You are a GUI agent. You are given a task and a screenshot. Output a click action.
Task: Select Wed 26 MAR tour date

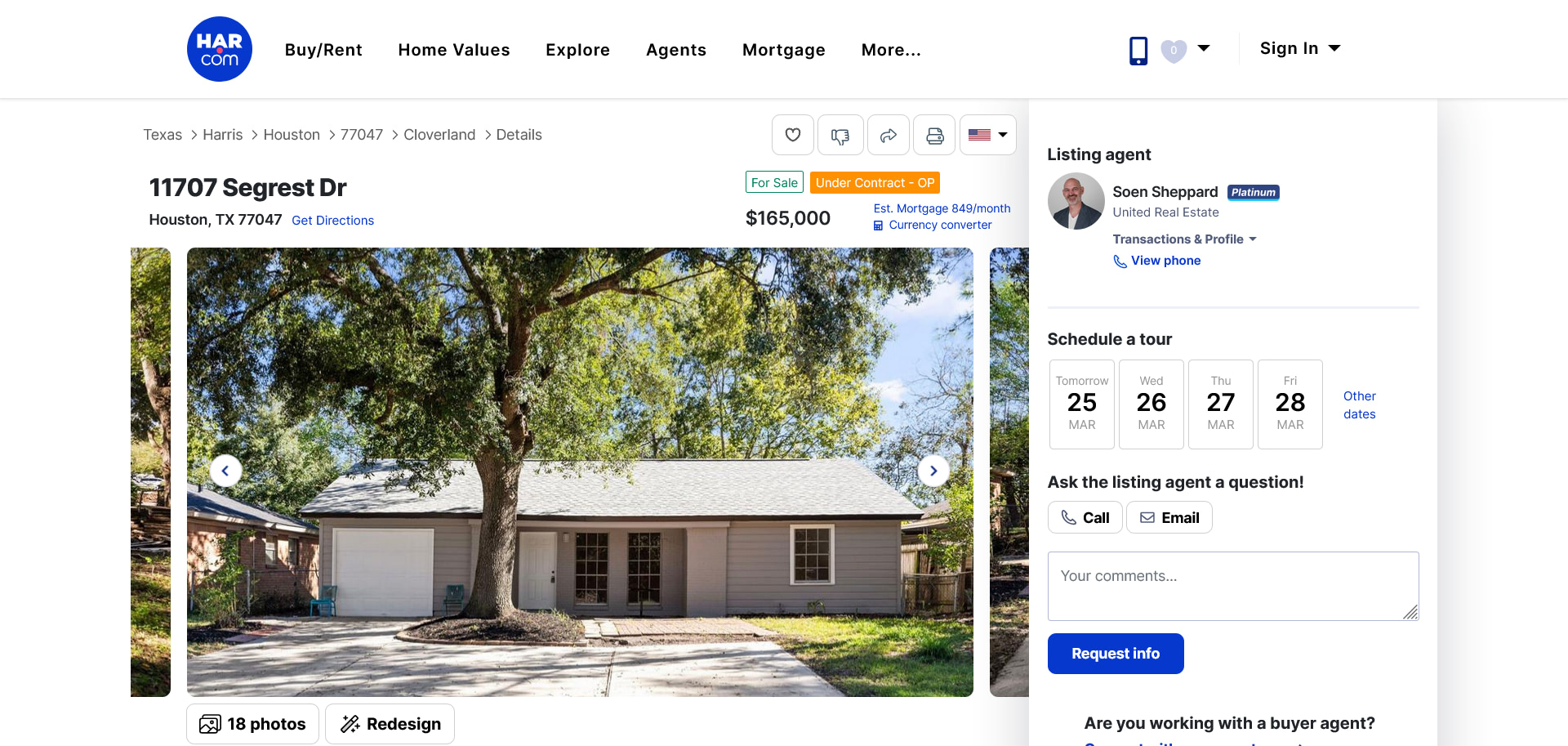click(1151, 404)
